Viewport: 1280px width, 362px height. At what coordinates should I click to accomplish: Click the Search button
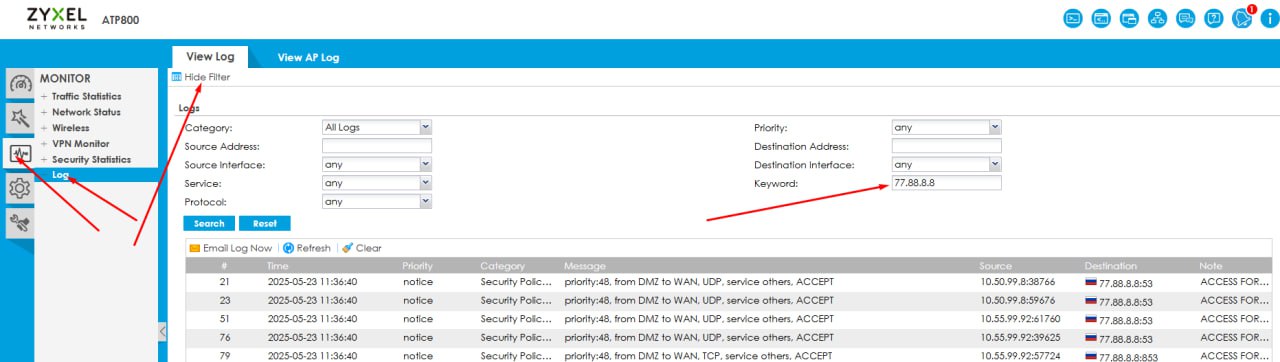click(209, 223)
